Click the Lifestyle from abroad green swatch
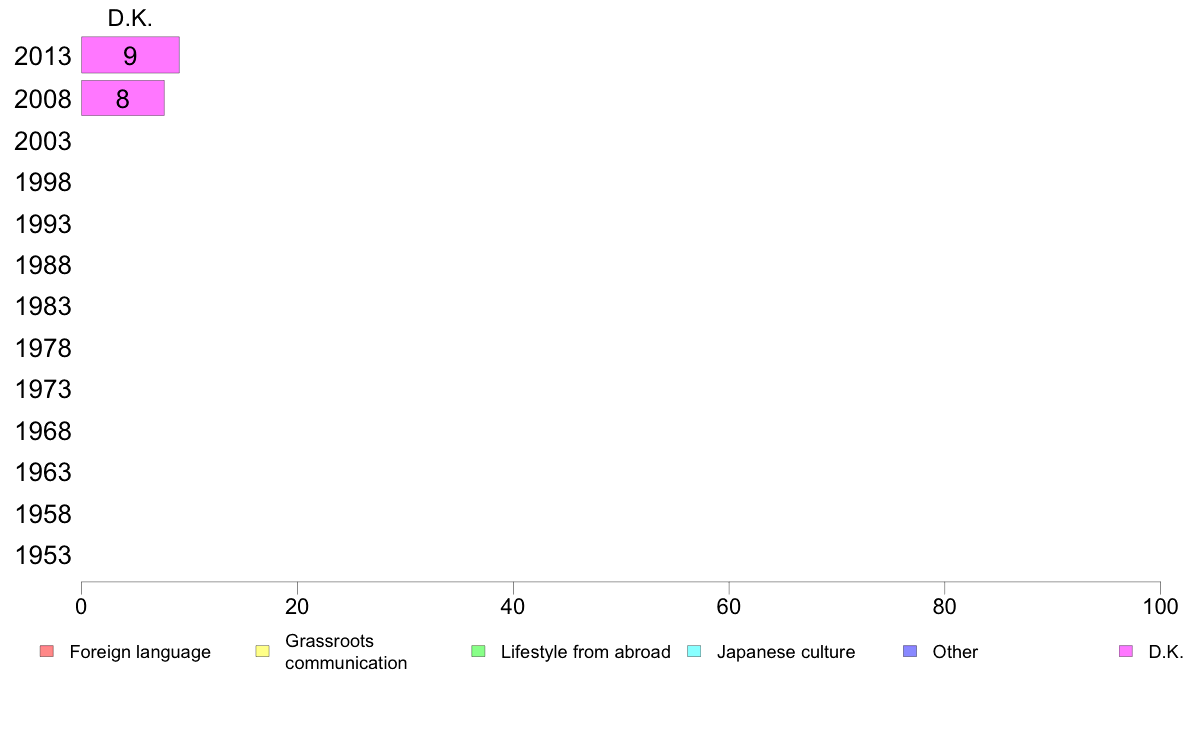 coord(478,651)
